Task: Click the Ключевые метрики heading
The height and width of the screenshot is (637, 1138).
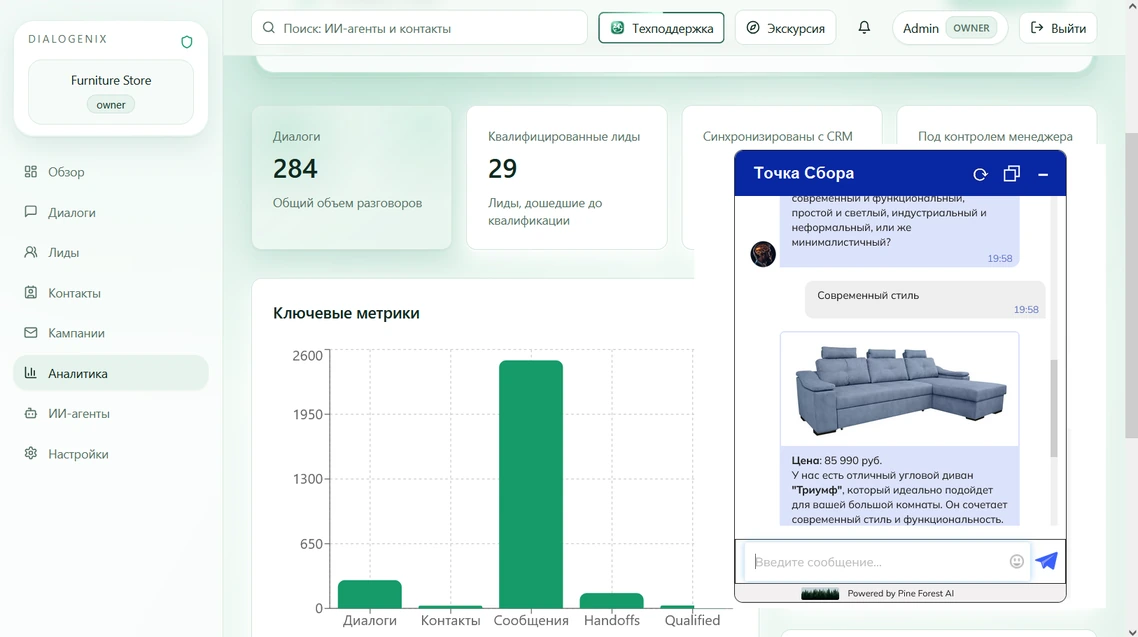Action: pos(346,313)
